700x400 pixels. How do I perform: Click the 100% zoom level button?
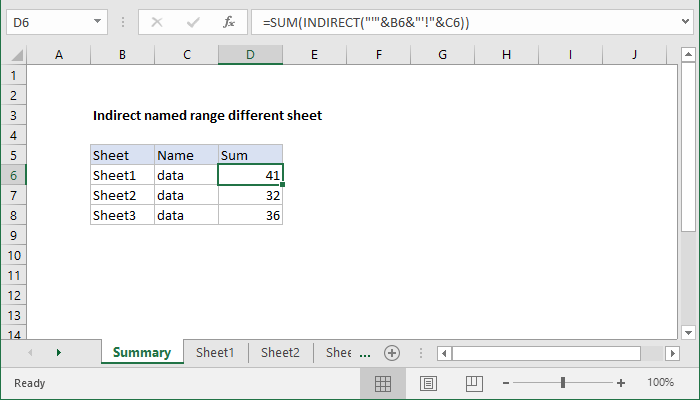(x=660, y=383)
